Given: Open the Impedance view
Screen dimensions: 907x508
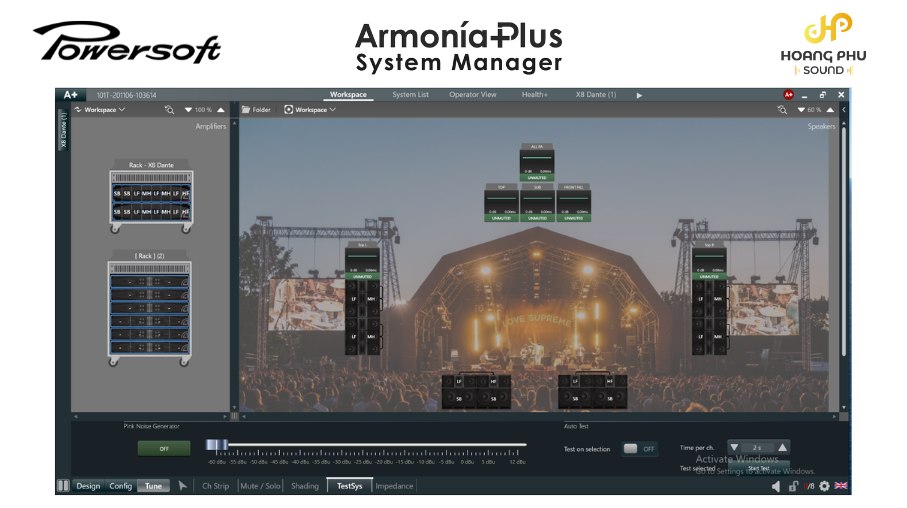Looking at the screenshot, I should 394,486.
